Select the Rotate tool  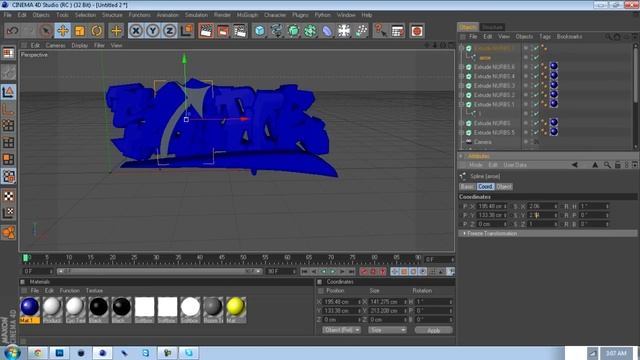[x=96, y=31]
